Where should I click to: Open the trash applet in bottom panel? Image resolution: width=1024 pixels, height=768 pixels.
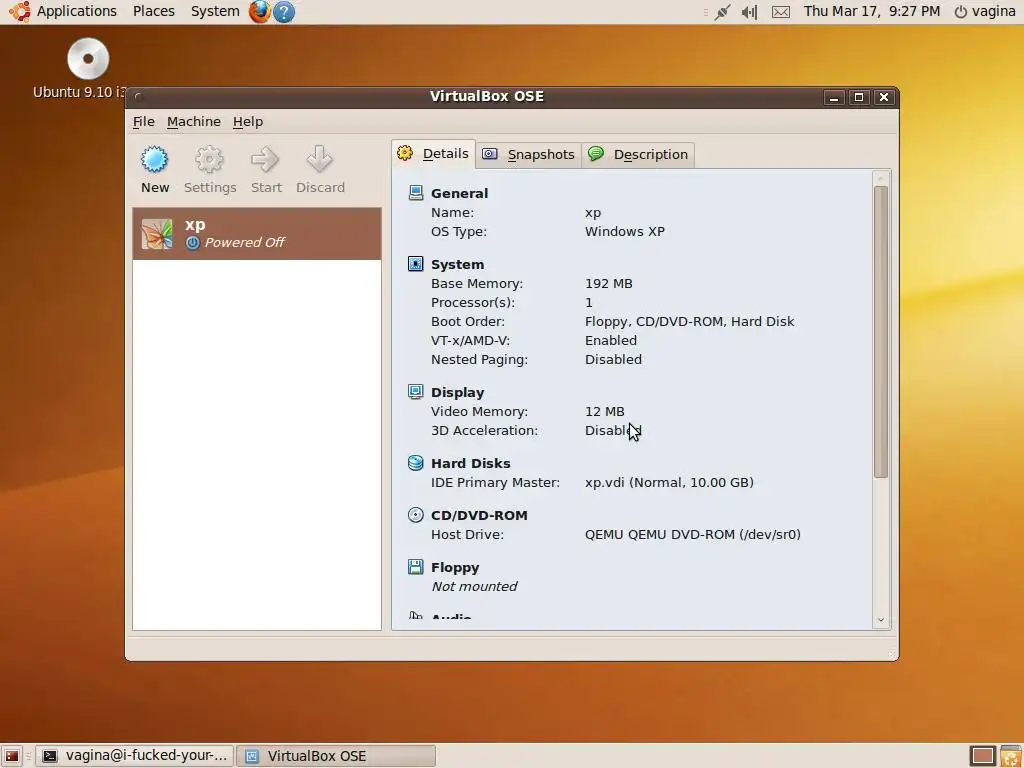1011,756
